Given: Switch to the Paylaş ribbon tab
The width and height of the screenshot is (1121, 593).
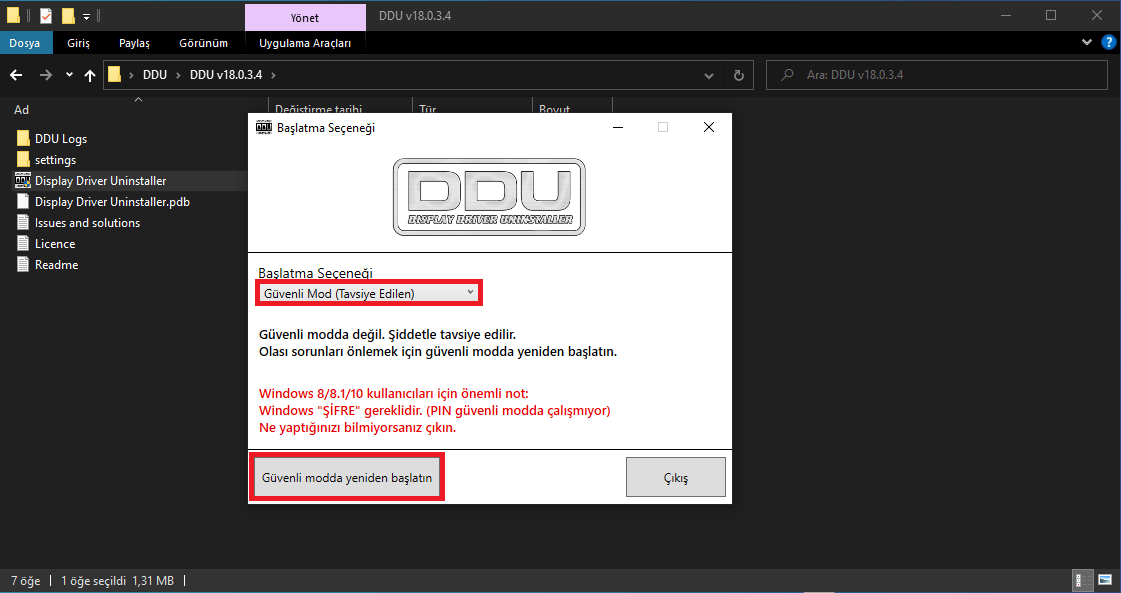Looking at the screenshot, I should pyautogui.click(x=134, y=43).
